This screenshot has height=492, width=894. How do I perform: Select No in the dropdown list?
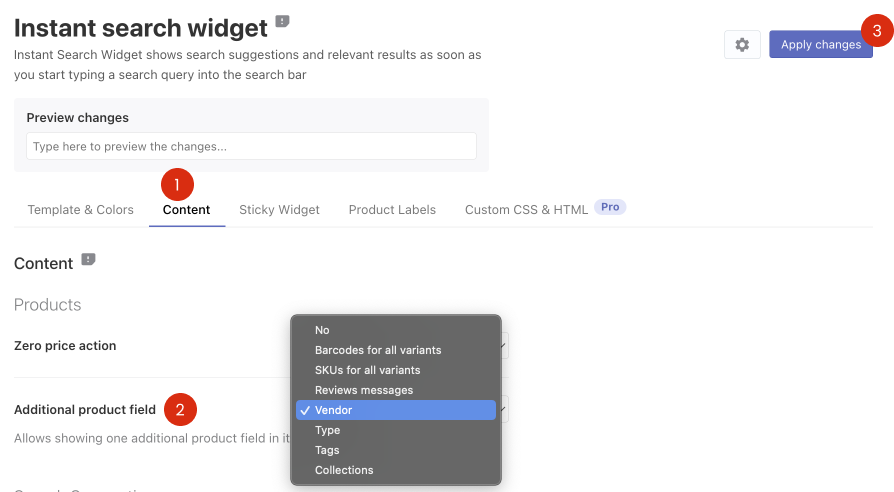point(396,330)
